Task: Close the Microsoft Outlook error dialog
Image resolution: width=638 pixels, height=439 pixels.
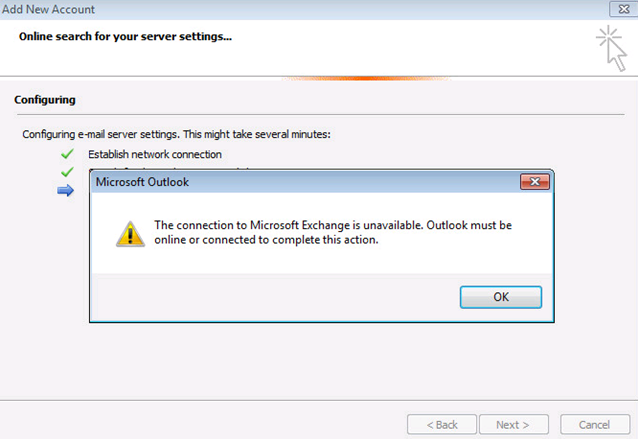Action: pos(535,181)
